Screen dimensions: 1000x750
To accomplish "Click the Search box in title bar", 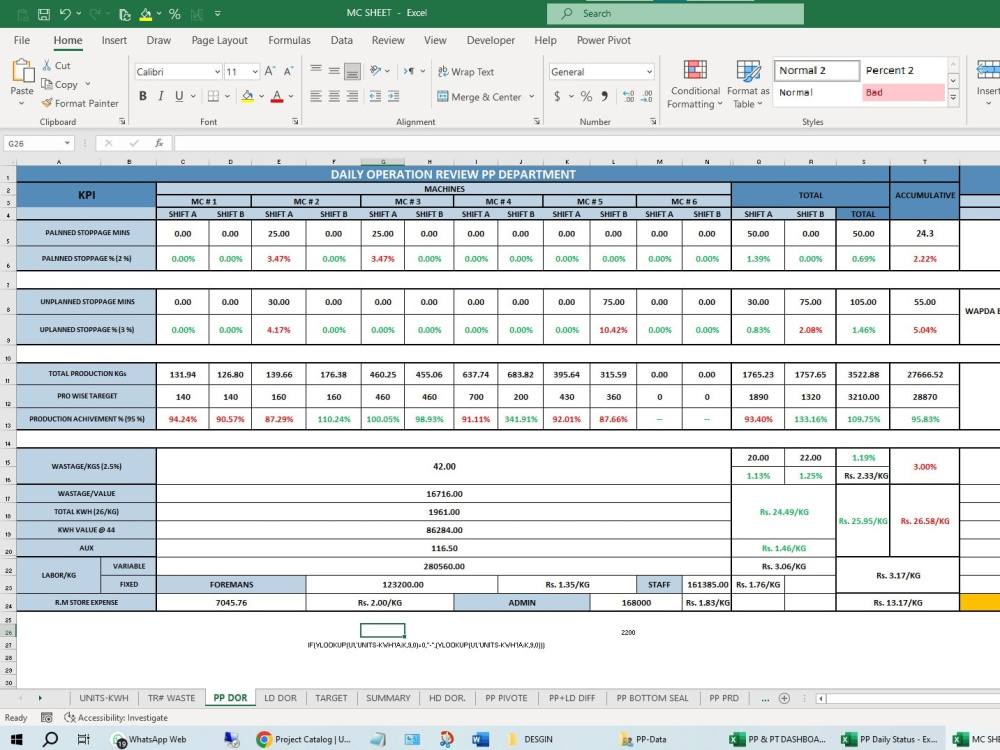I will click(x=675, y=13).
